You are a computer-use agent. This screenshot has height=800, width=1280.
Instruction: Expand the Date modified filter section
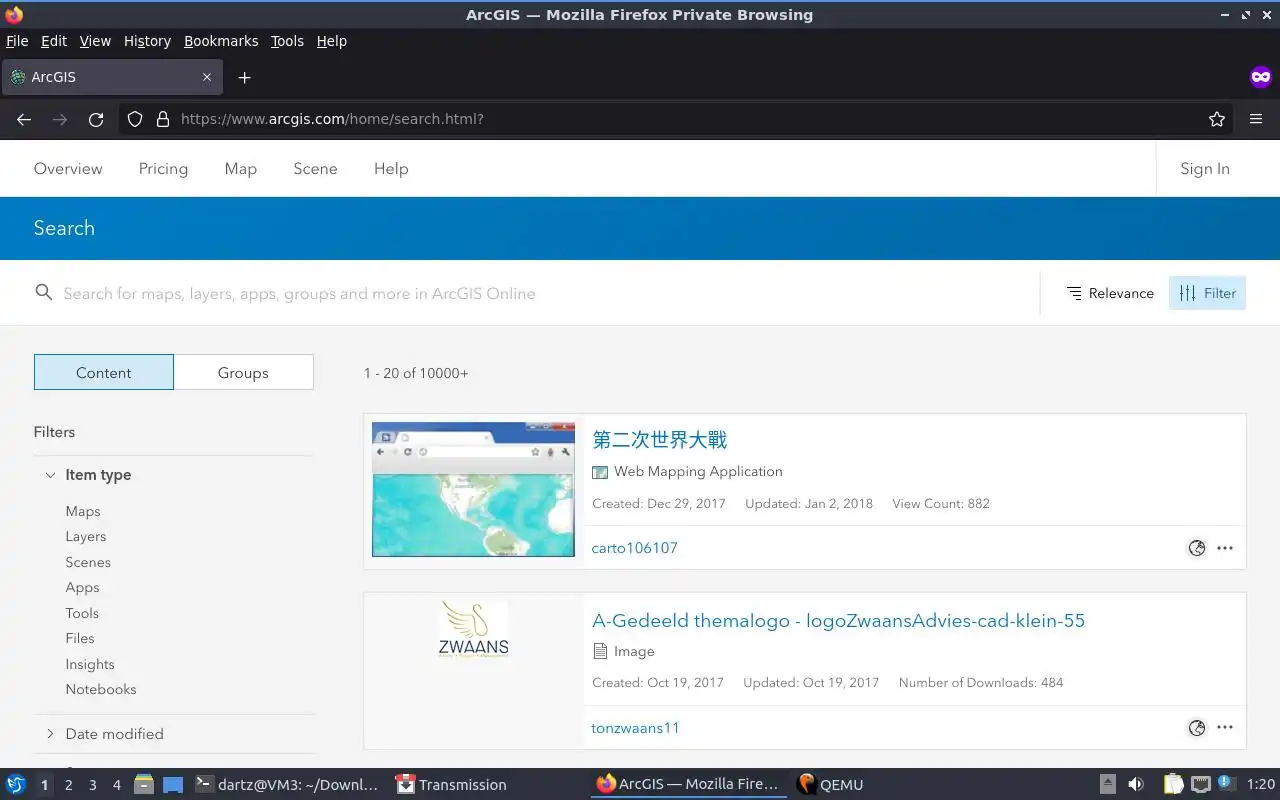[104, 734]
